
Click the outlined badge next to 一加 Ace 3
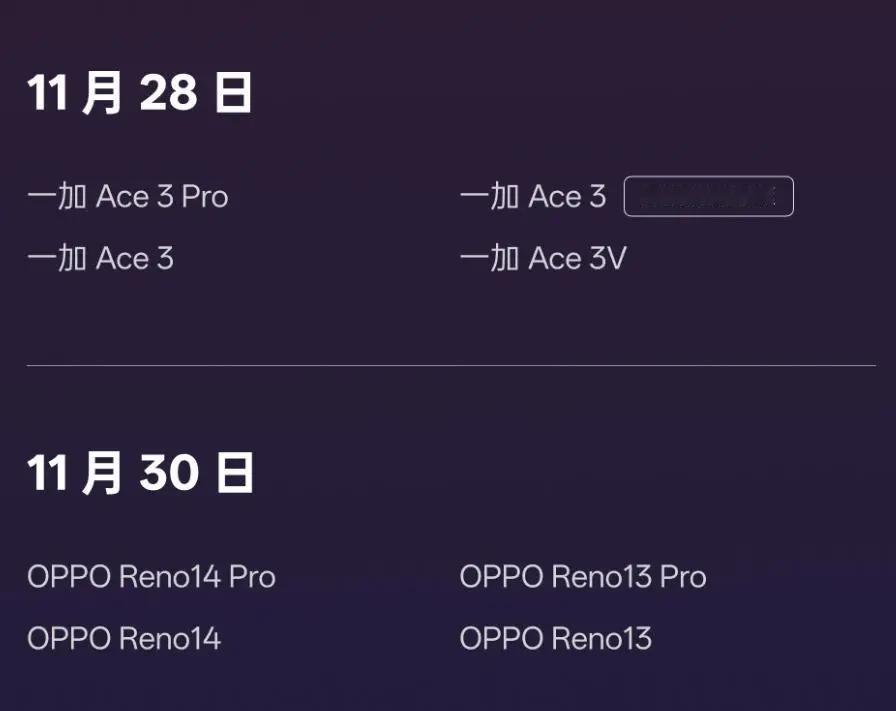(x=708, y=197)
